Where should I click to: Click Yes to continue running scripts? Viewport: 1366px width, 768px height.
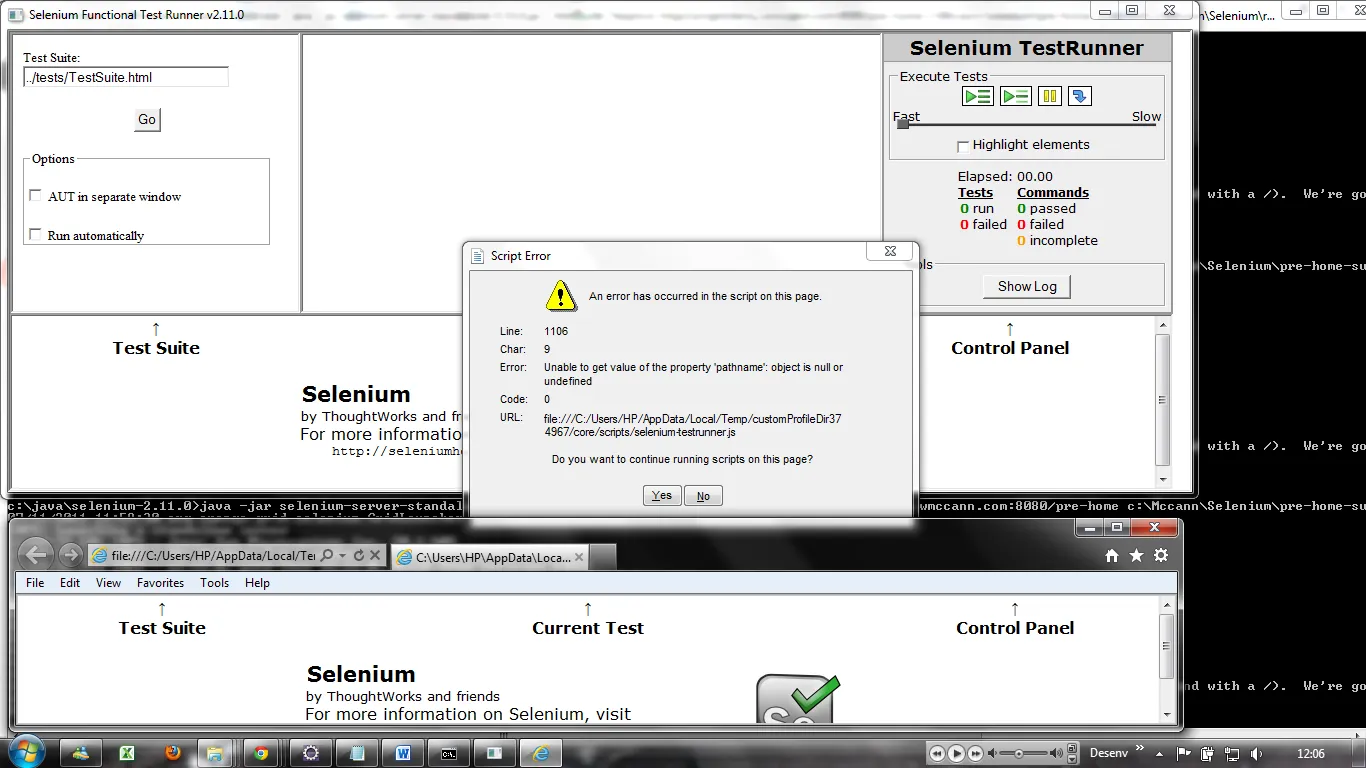click(662, 496)
